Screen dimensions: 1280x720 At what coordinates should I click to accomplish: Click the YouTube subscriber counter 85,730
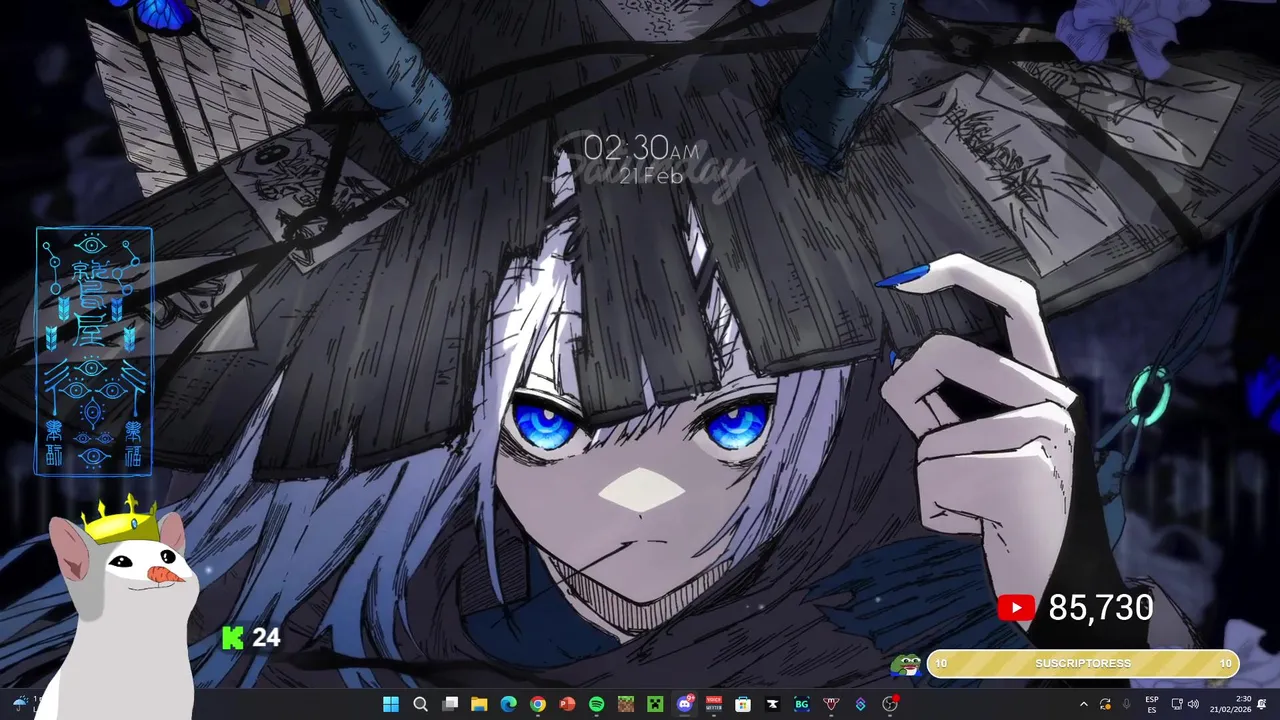coord(1076,607)
